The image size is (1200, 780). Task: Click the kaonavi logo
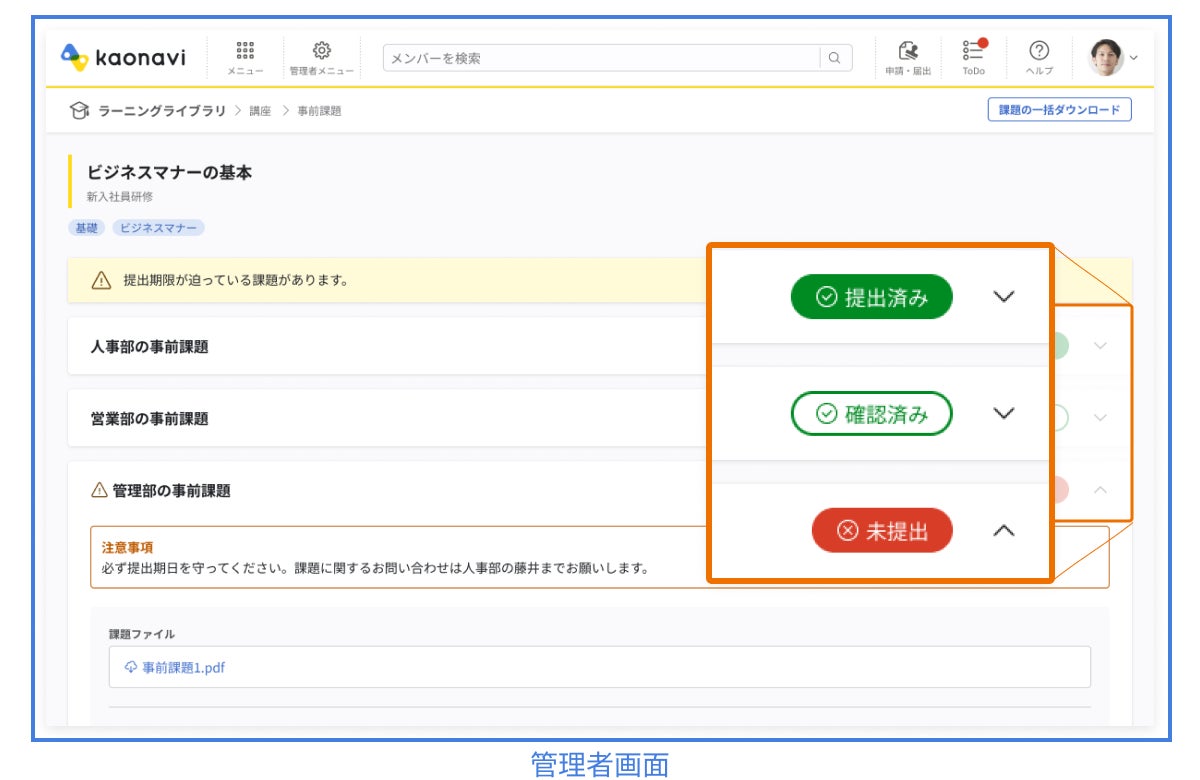pyautogui.click(x=123, y=58)
